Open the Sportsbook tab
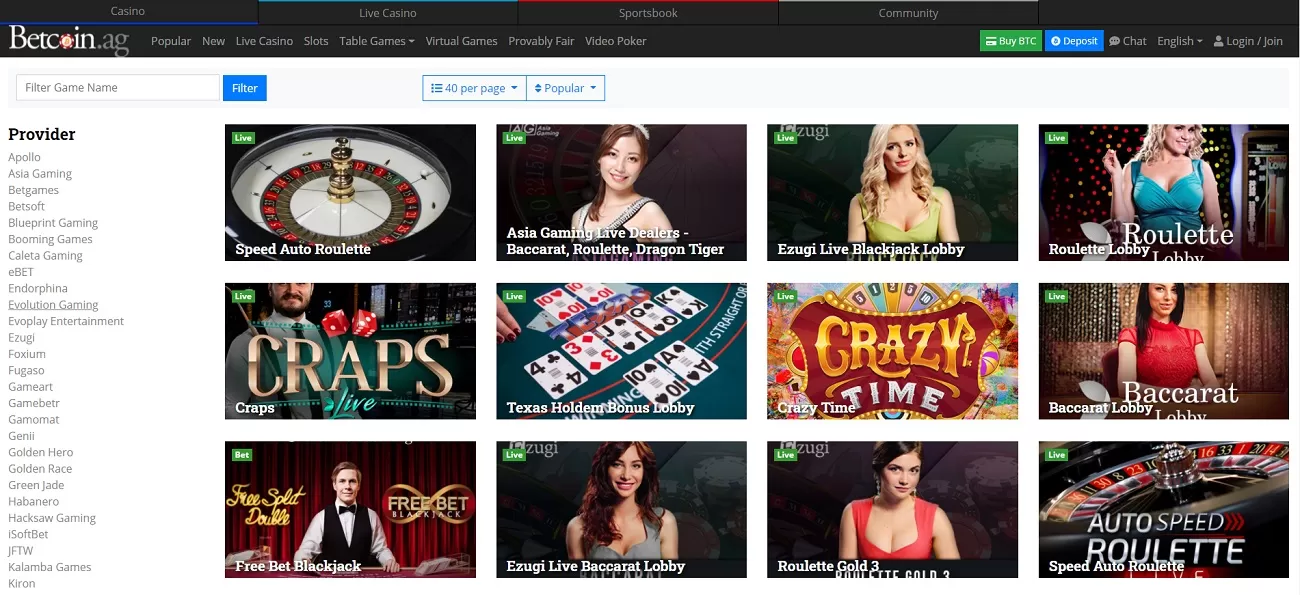1300x595 pixels. coord(648,12)
